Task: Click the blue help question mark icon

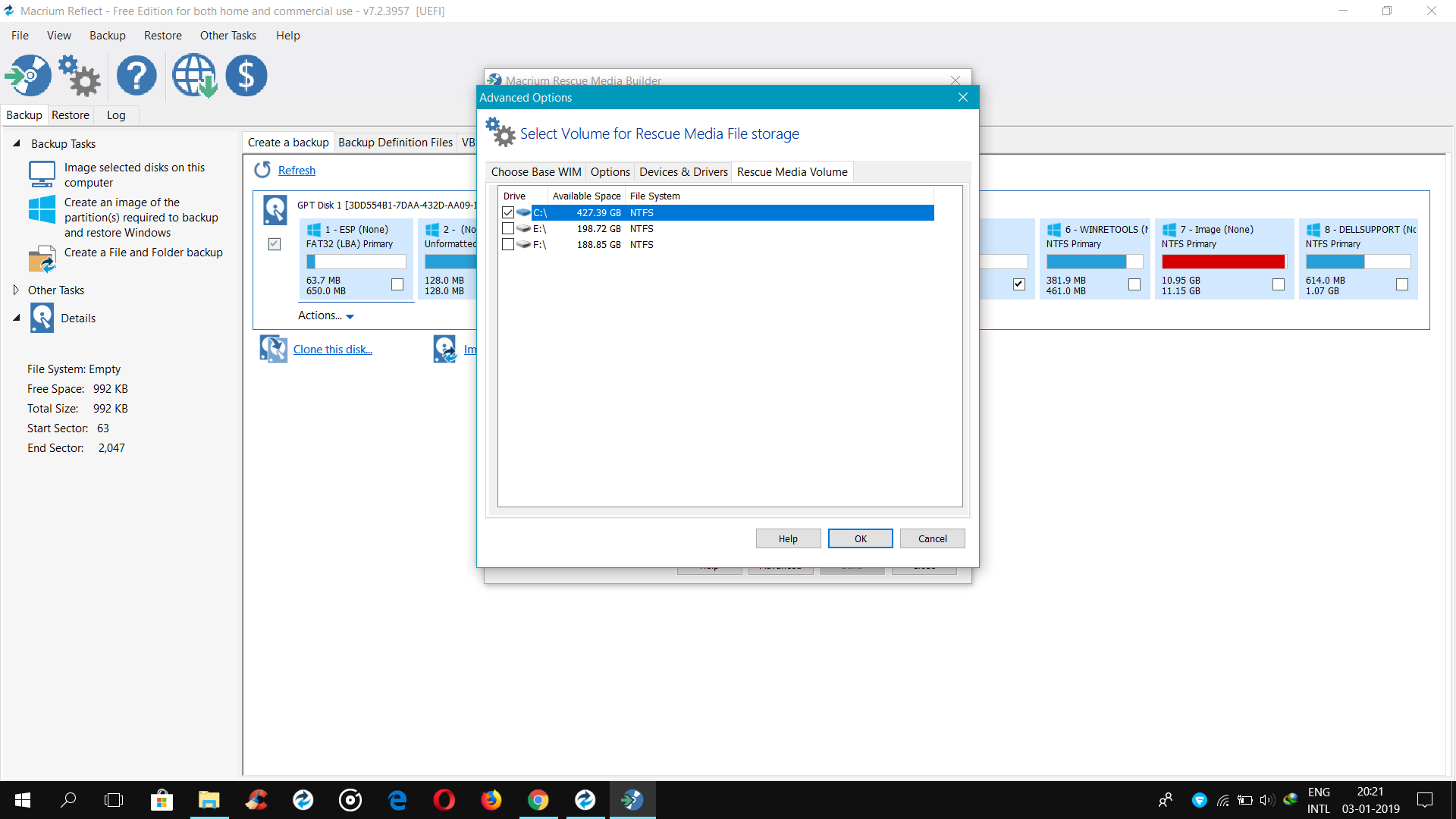Action: (x=136, y=76)
